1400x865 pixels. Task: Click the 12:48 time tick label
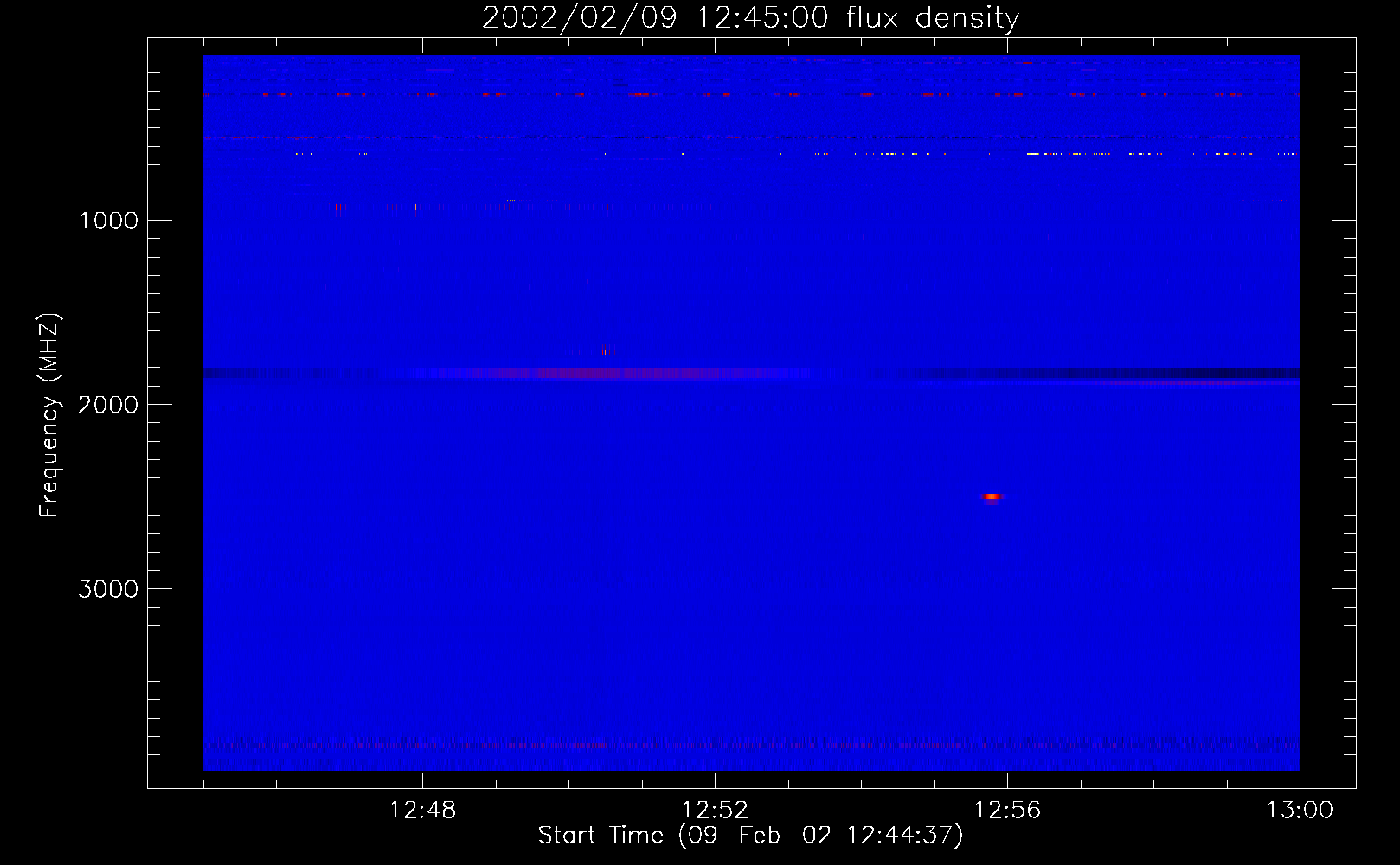[x=422, y=811]
